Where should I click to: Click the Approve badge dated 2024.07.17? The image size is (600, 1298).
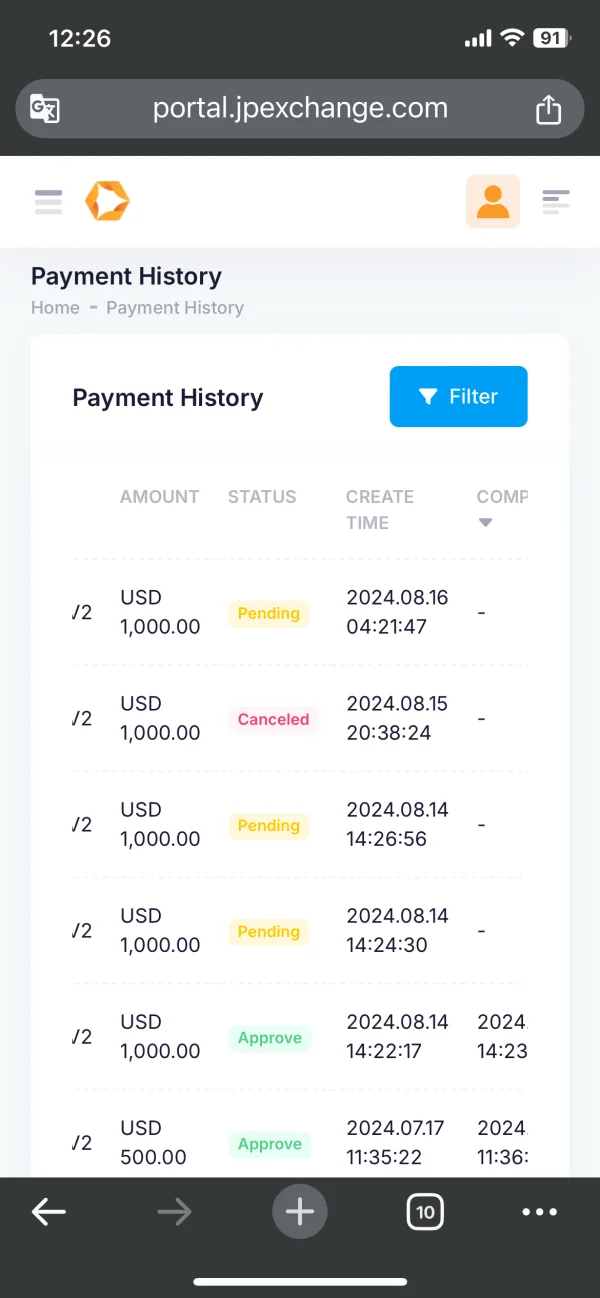(x=270, y=1144)
